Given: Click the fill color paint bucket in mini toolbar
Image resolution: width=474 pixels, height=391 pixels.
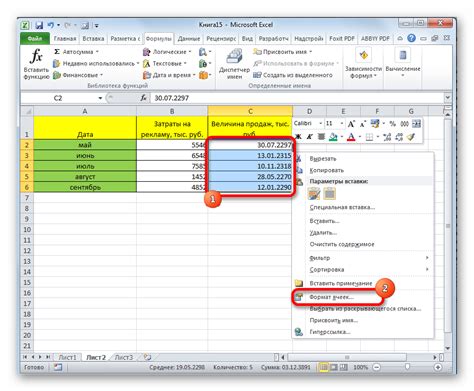Looking at the screenshot, I should tap(333, 137).
